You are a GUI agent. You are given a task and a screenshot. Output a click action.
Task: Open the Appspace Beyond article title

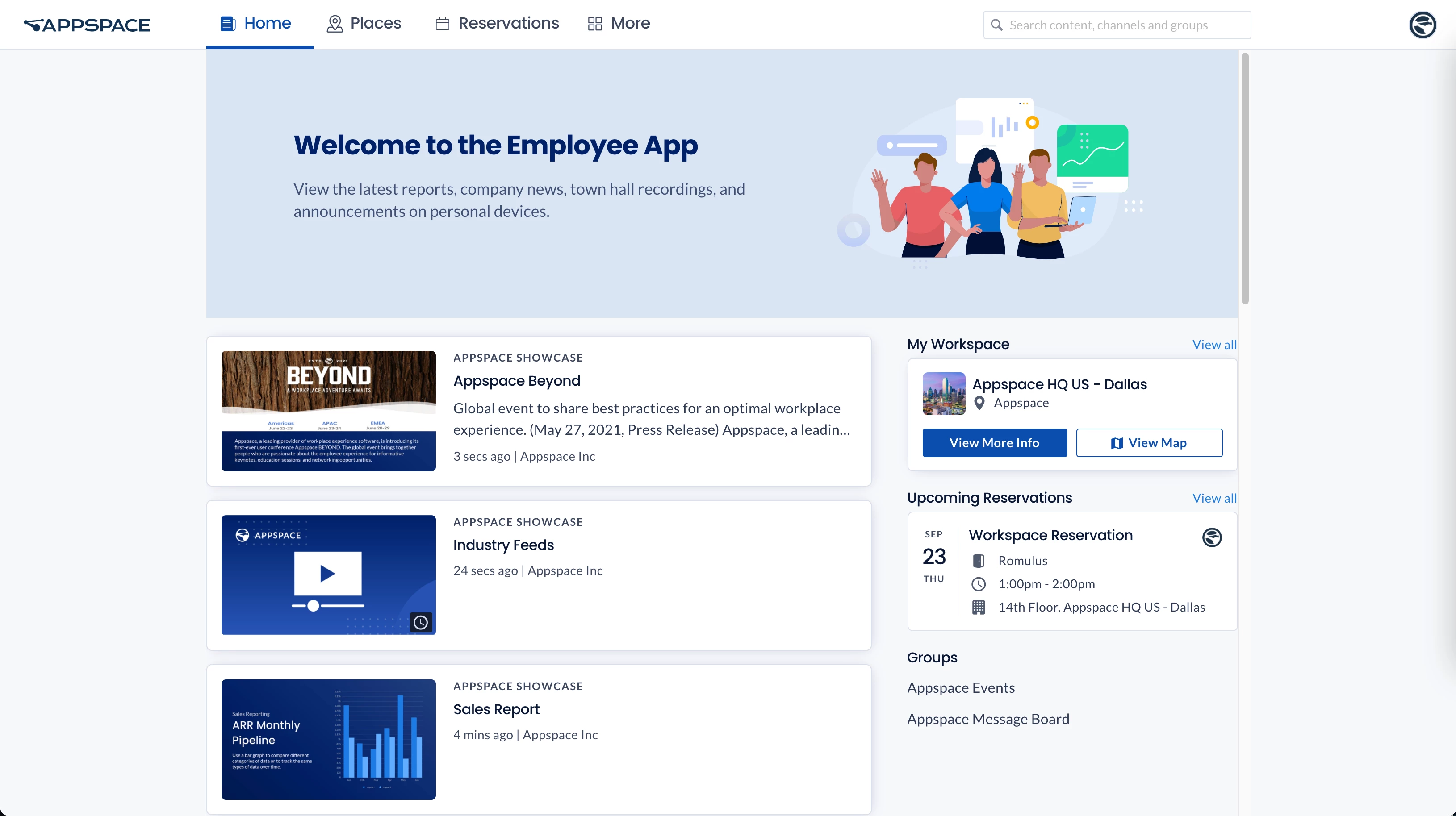(x=517, y=381)
